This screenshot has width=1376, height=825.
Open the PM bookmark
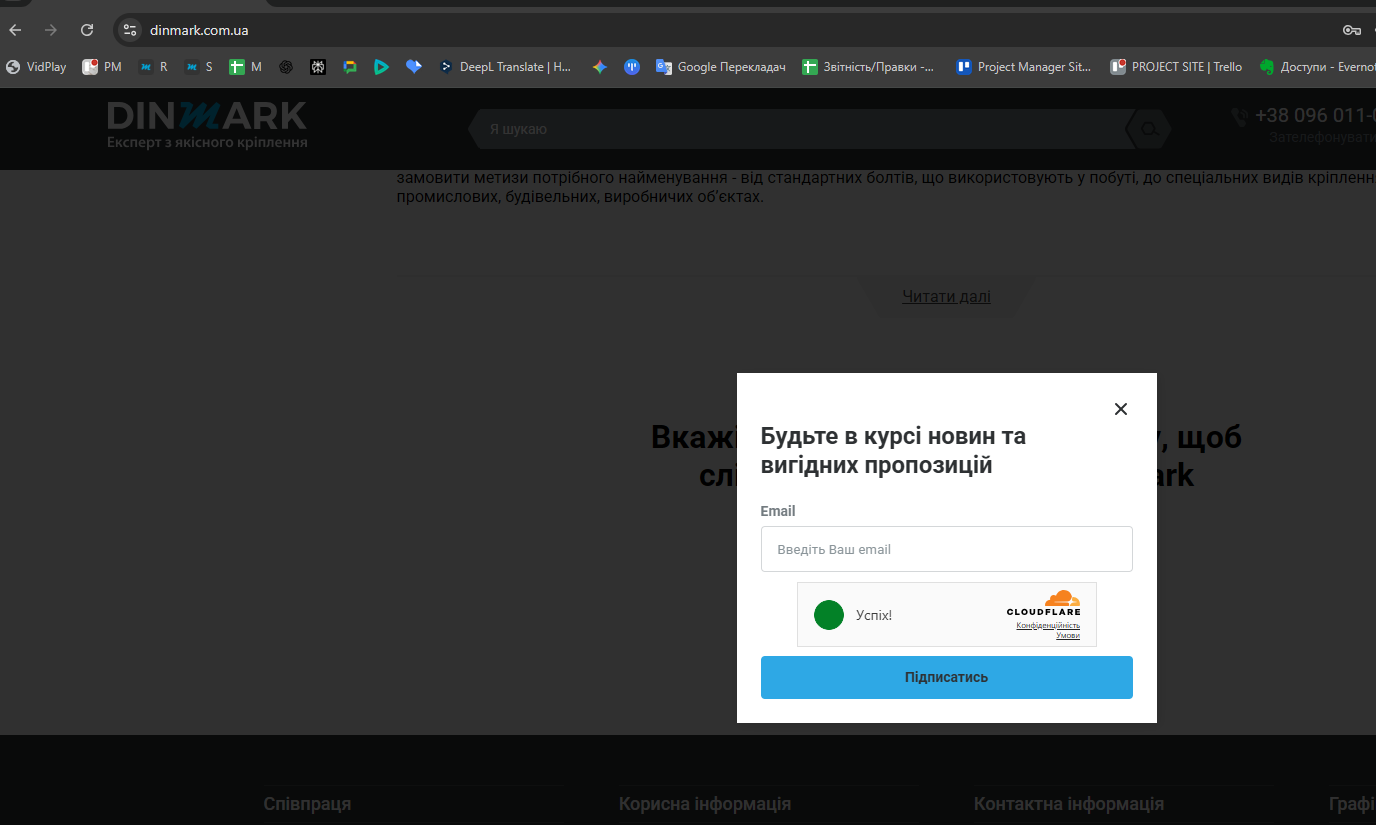point(102,67)
